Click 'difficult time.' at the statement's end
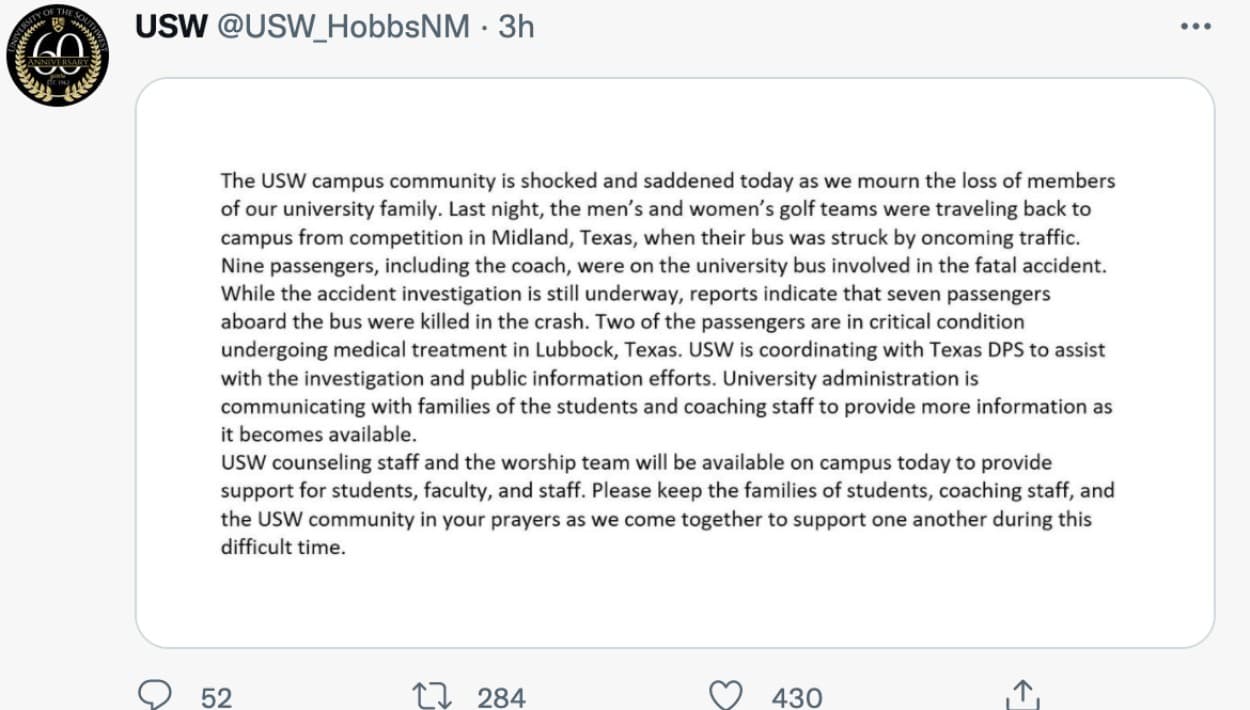This screenshot has height=710, width=1250. click(283, 548)
